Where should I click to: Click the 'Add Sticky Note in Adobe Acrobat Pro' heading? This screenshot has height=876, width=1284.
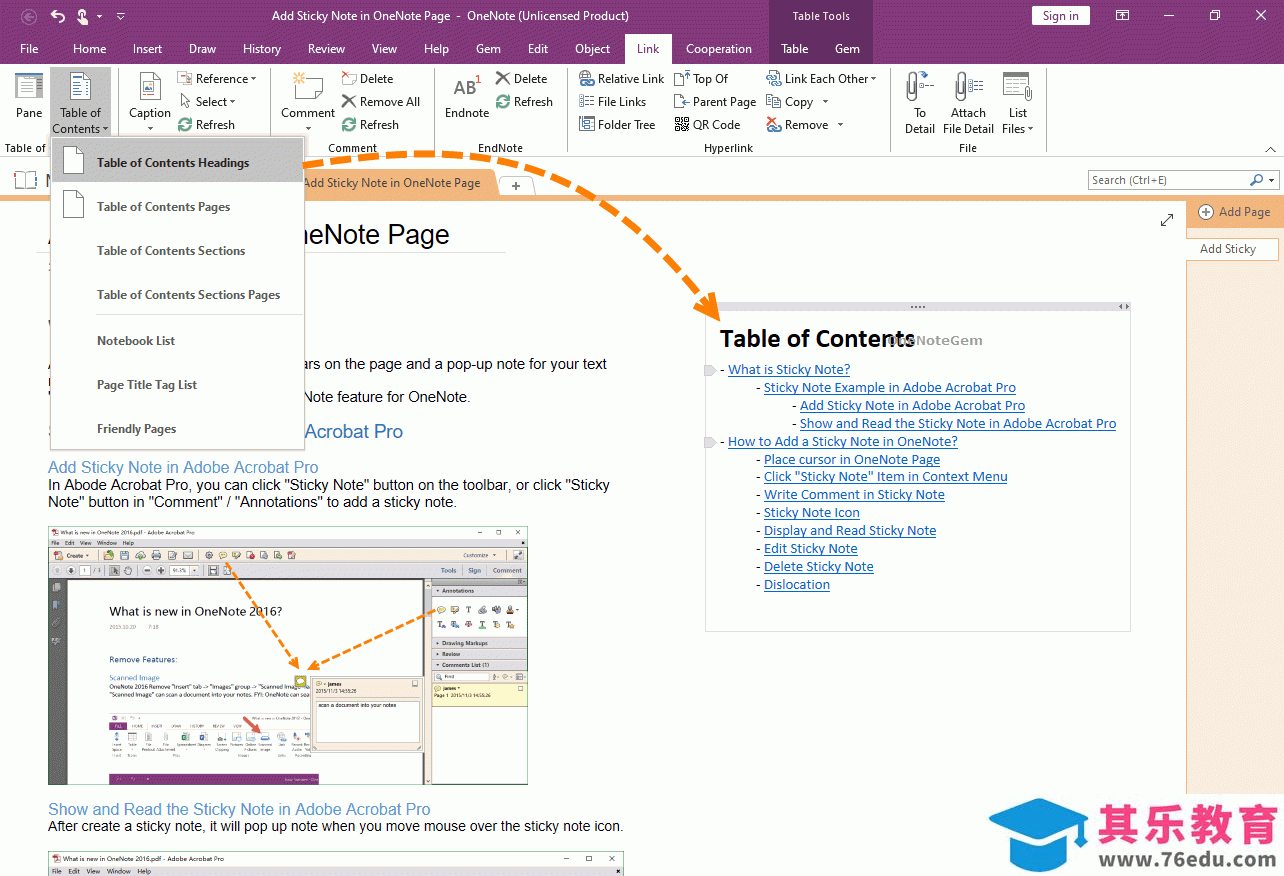coord(183,467)
